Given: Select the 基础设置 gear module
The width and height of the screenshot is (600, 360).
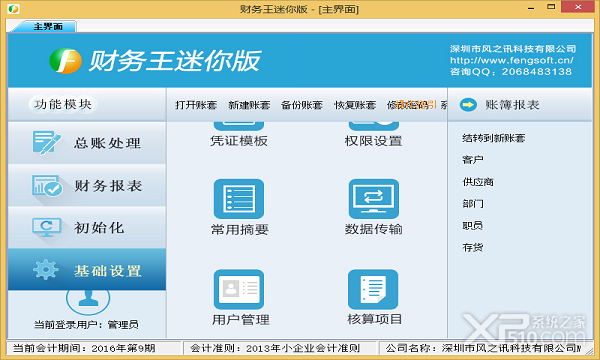Looking at the screenshot, I should point(87,269).
